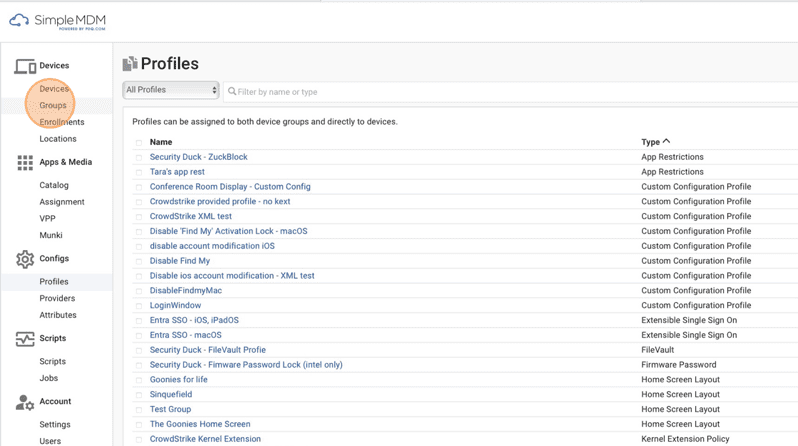Open Disable ios account modification - XML test
The height and width of the screenshot is (446, 798).
(232, 275)
